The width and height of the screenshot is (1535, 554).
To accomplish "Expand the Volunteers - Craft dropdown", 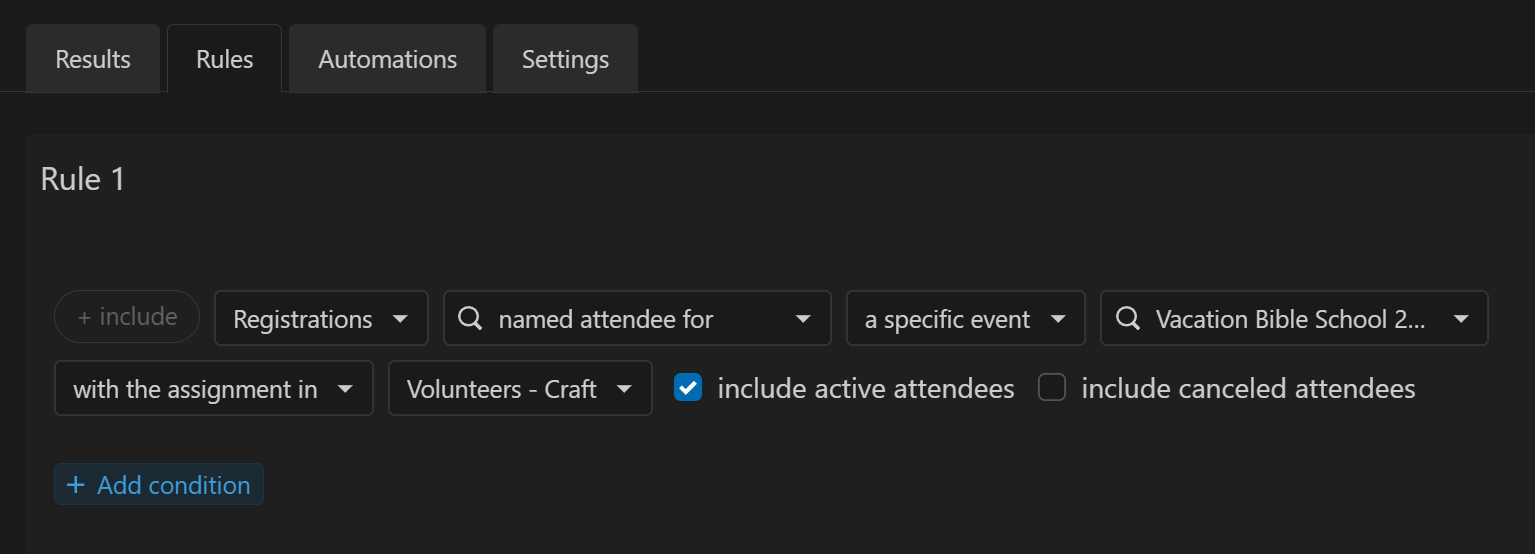I will pos(520,388).
